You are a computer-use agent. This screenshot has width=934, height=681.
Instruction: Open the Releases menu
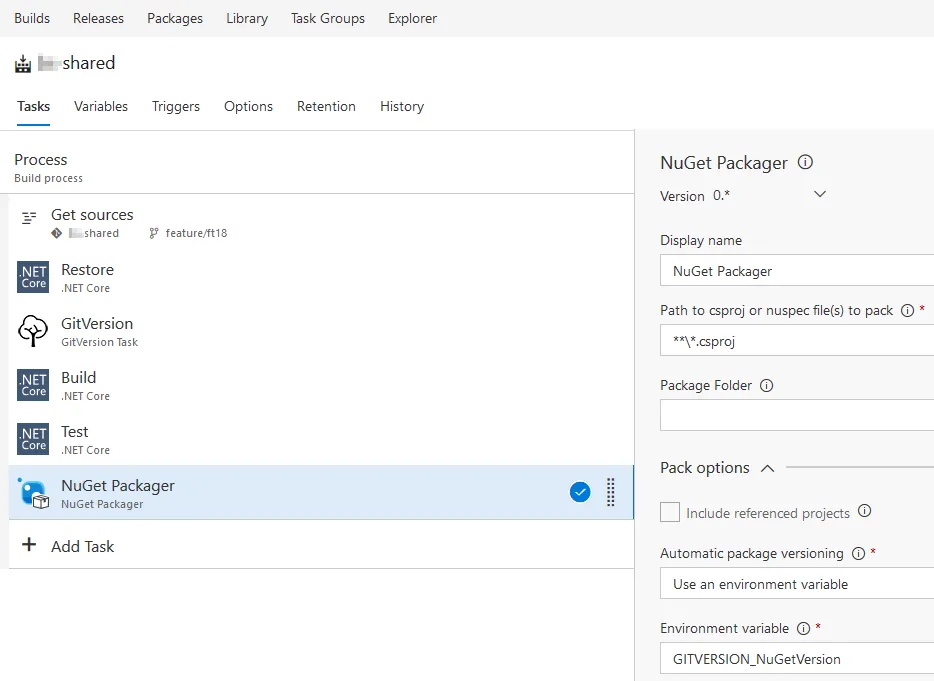[98, 18]
